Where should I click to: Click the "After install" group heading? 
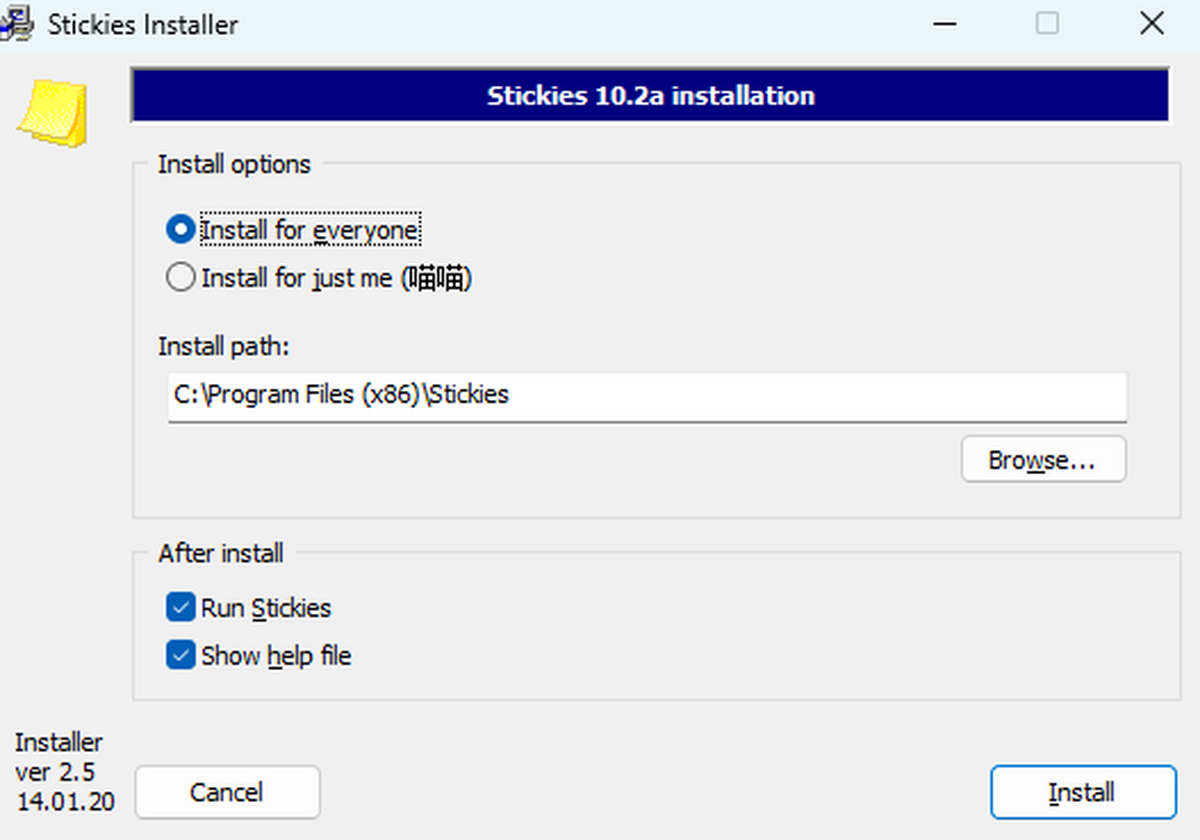221,553
